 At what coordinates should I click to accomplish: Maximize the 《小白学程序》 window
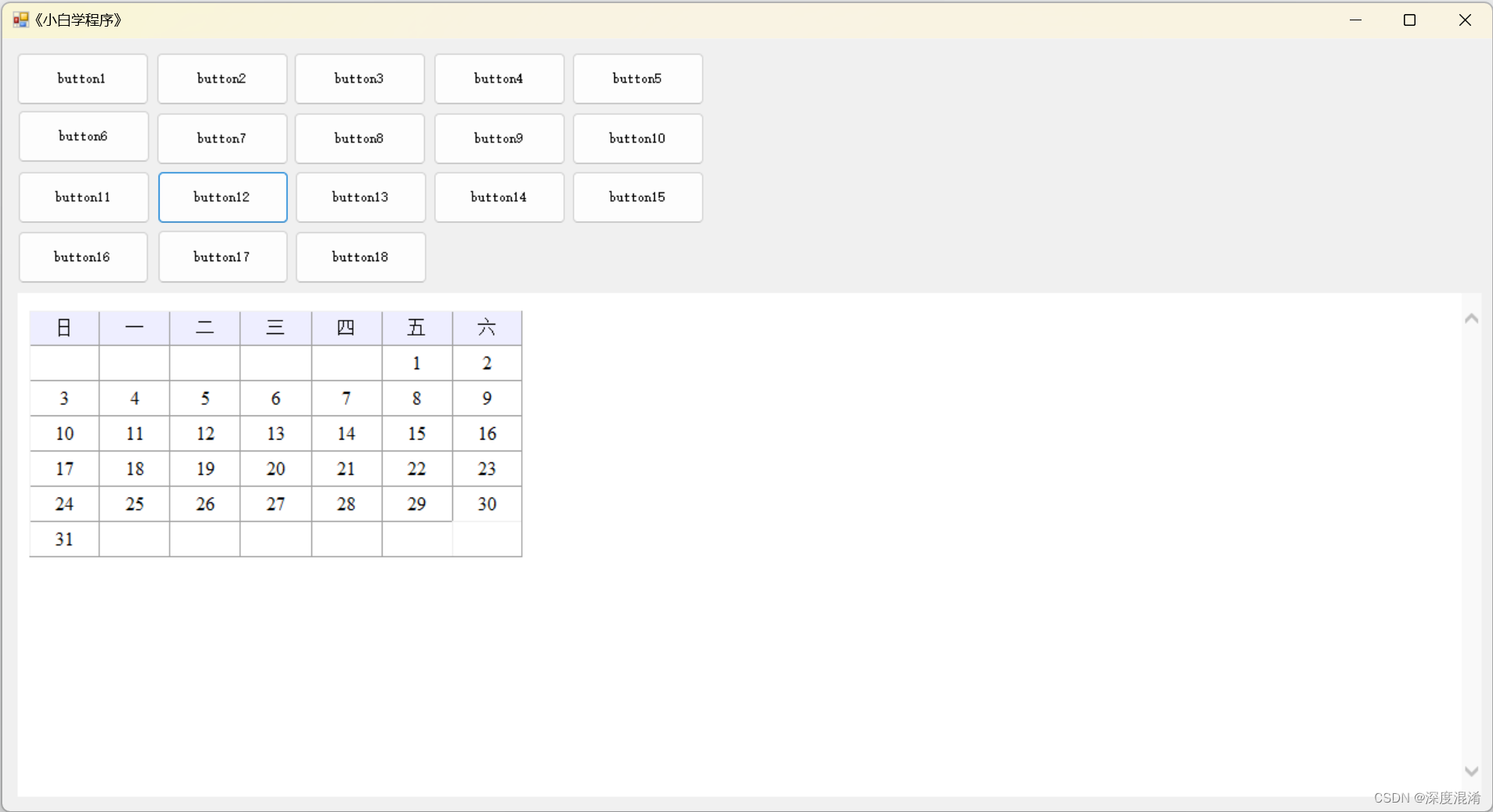point(1410,20)
